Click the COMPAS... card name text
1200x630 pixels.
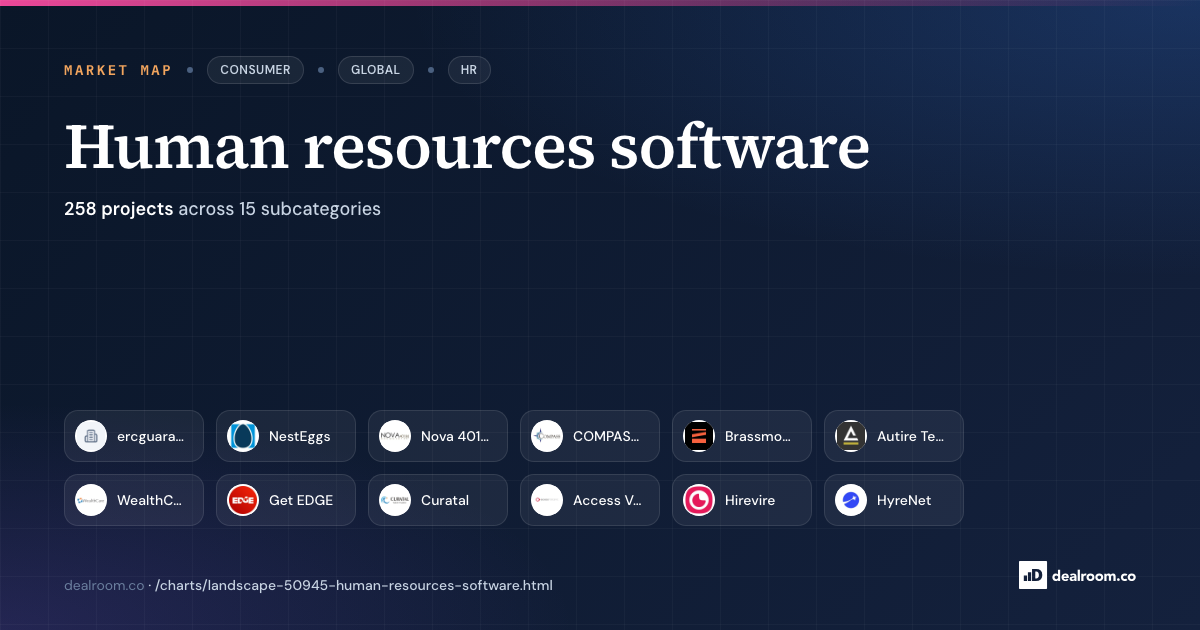606,436
